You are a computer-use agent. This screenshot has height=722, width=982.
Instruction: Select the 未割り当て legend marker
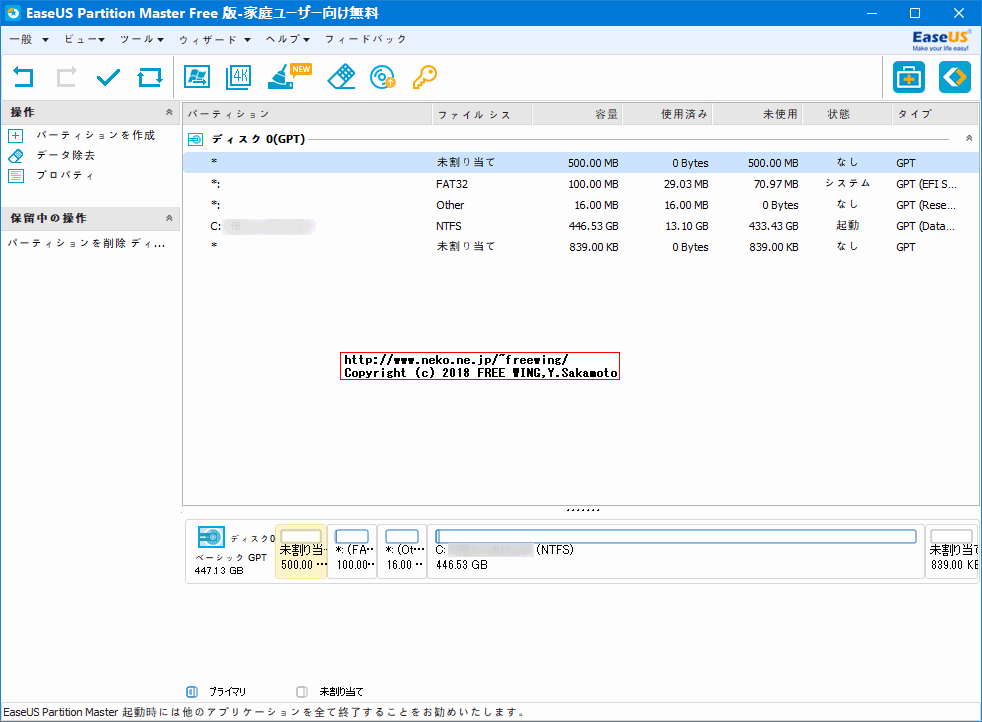pyautogui.click(x=302, y=691)
